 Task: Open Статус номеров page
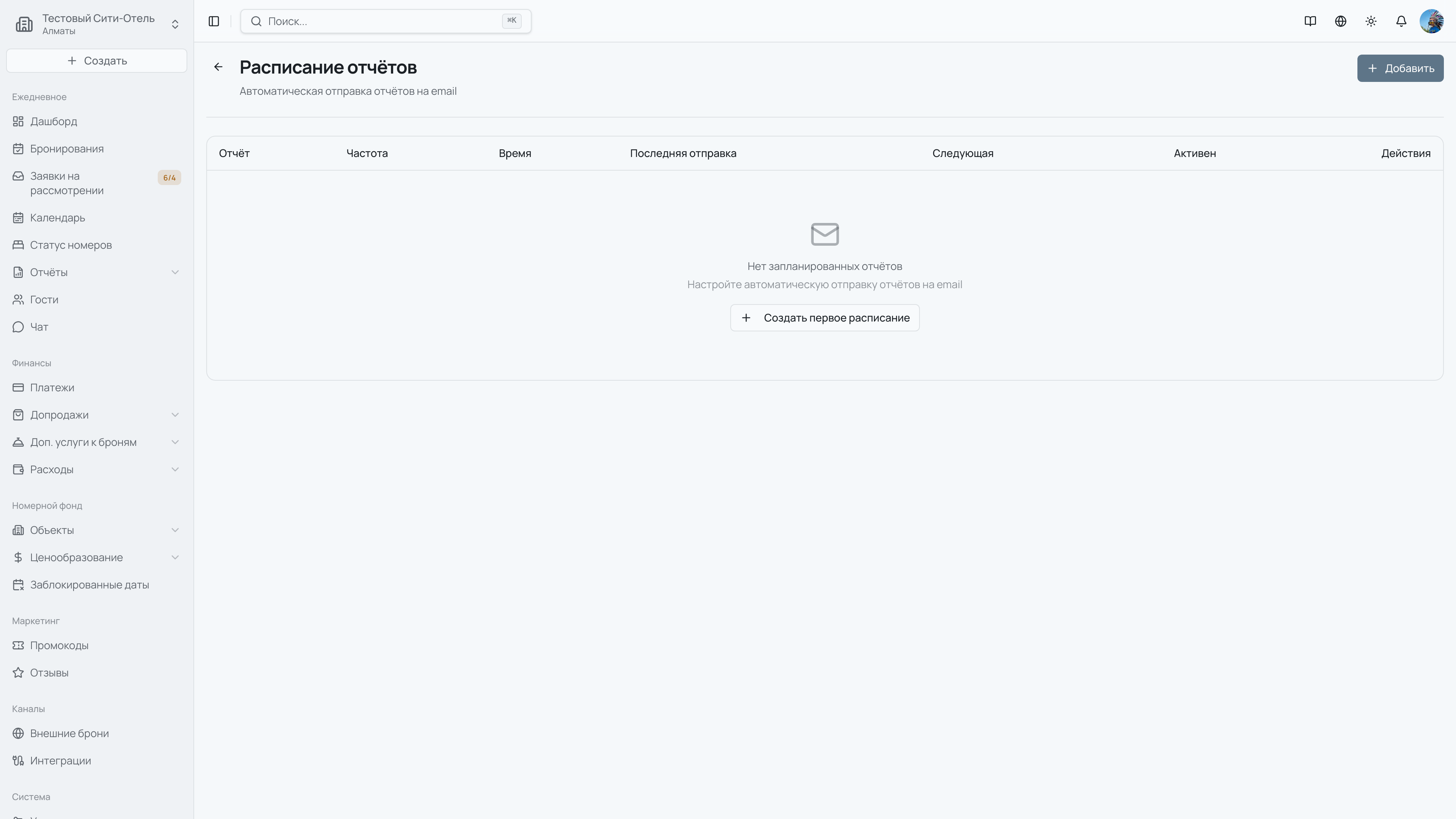pyautogui.click(x=97, y=245)
